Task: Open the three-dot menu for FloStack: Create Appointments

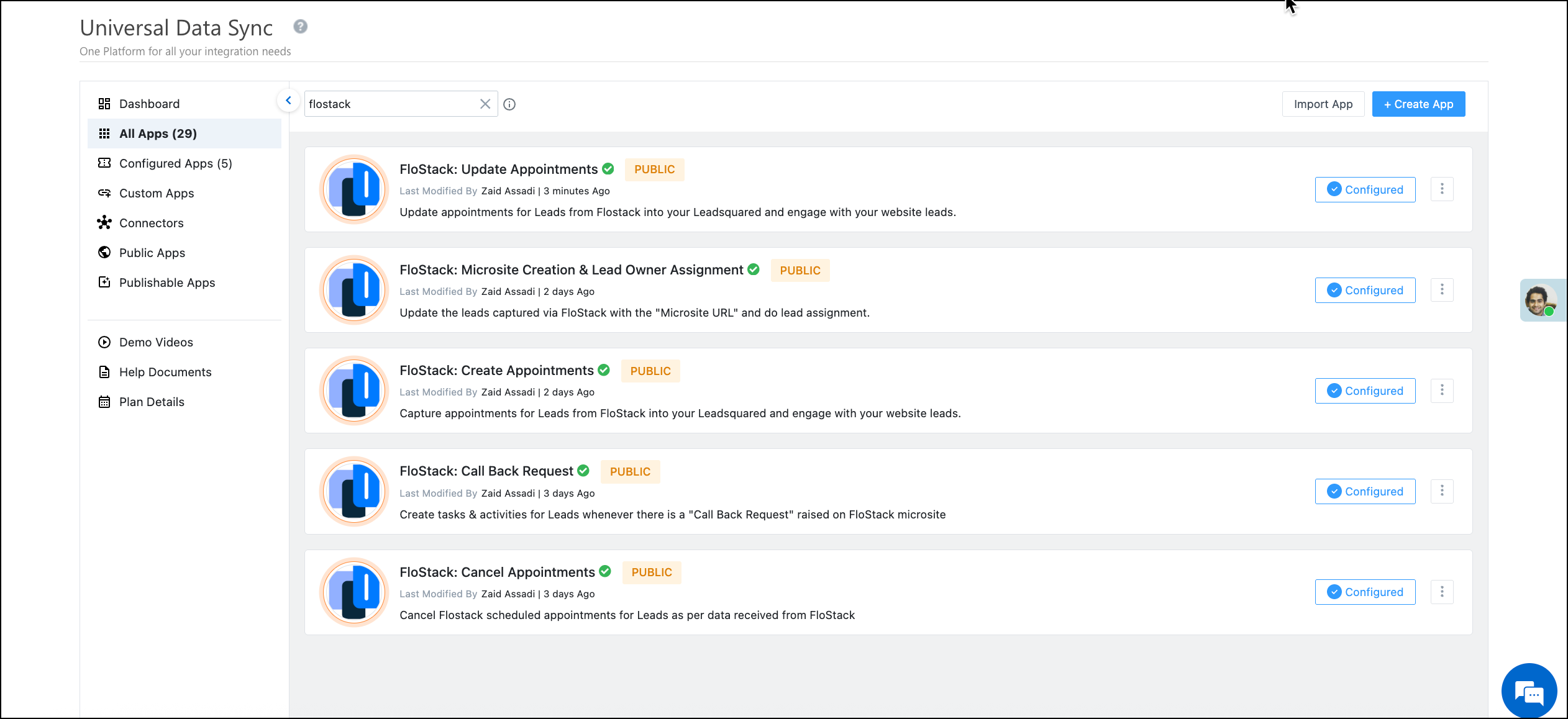Action: coord(1442,391)
